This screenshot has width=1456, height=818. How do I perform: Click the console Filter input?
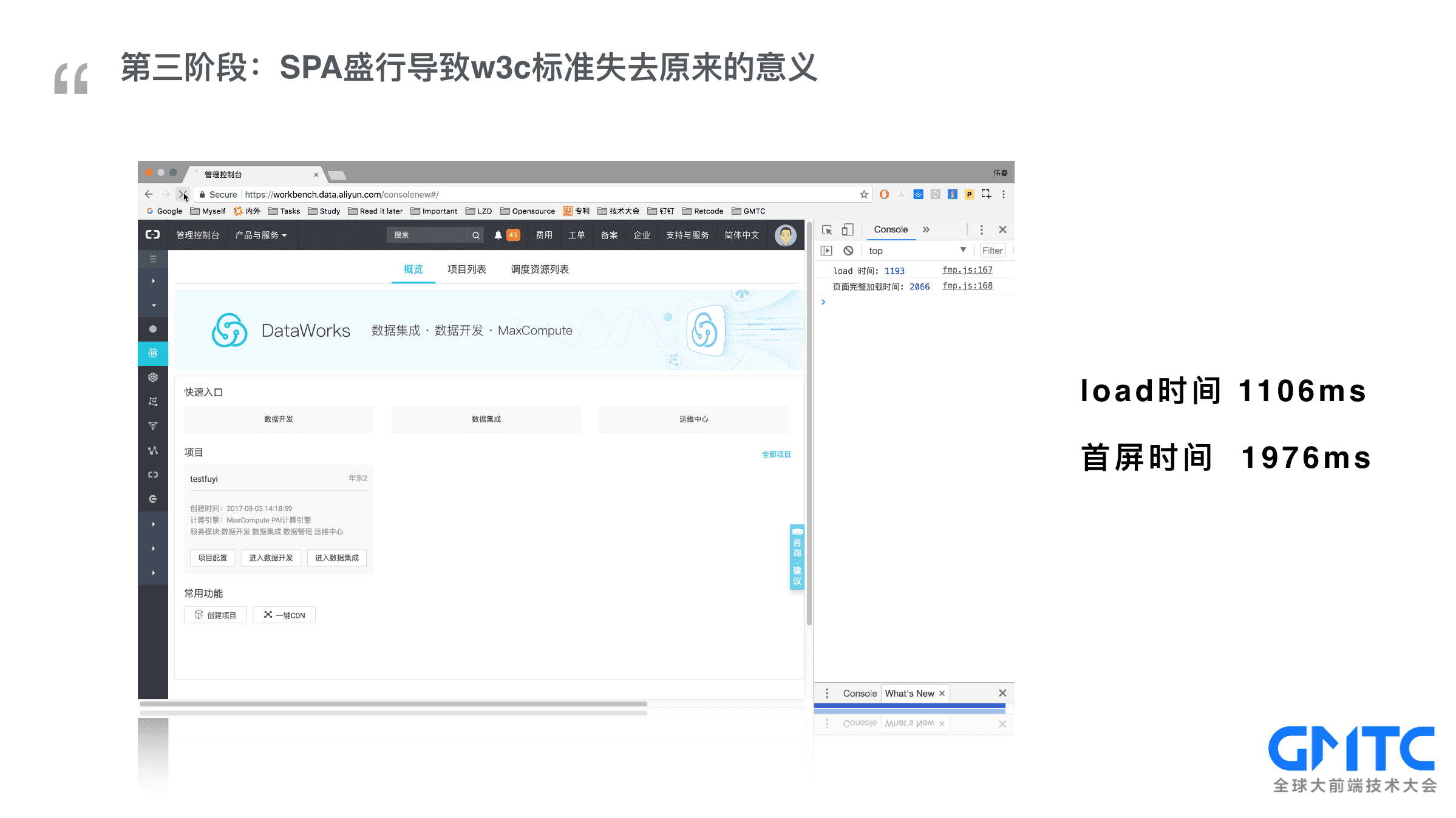click(993, 251)
